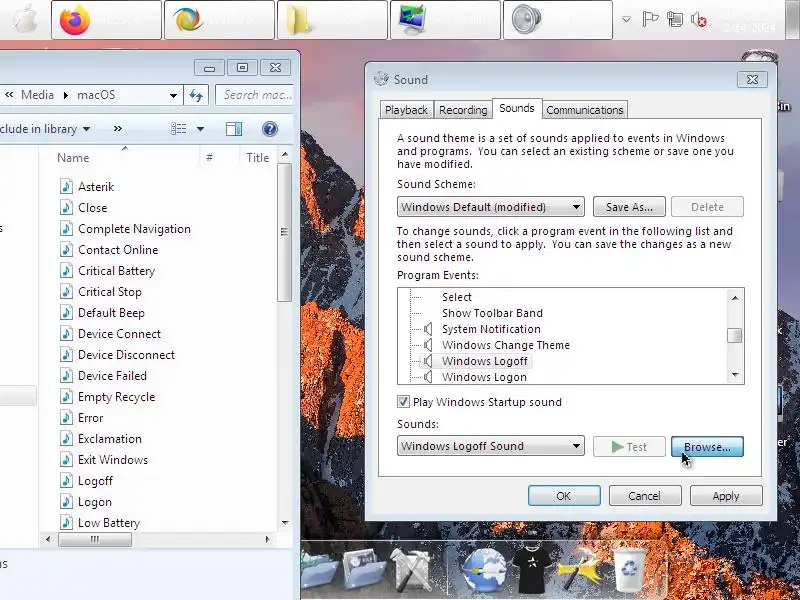The width and height of the screenshot is (800, 600).
Task: Select the Windows Logoff event
Action: click(485, 361)
